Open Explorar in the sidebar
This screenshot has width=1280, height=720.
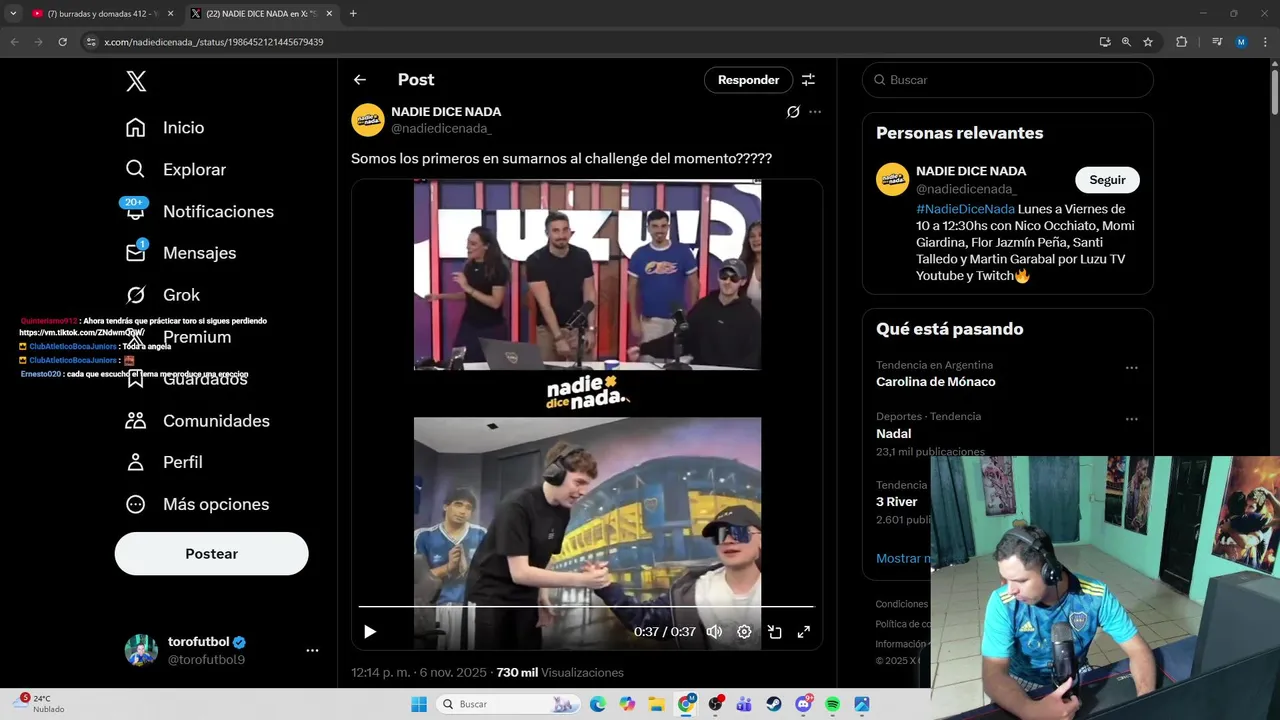pos(176,170)
